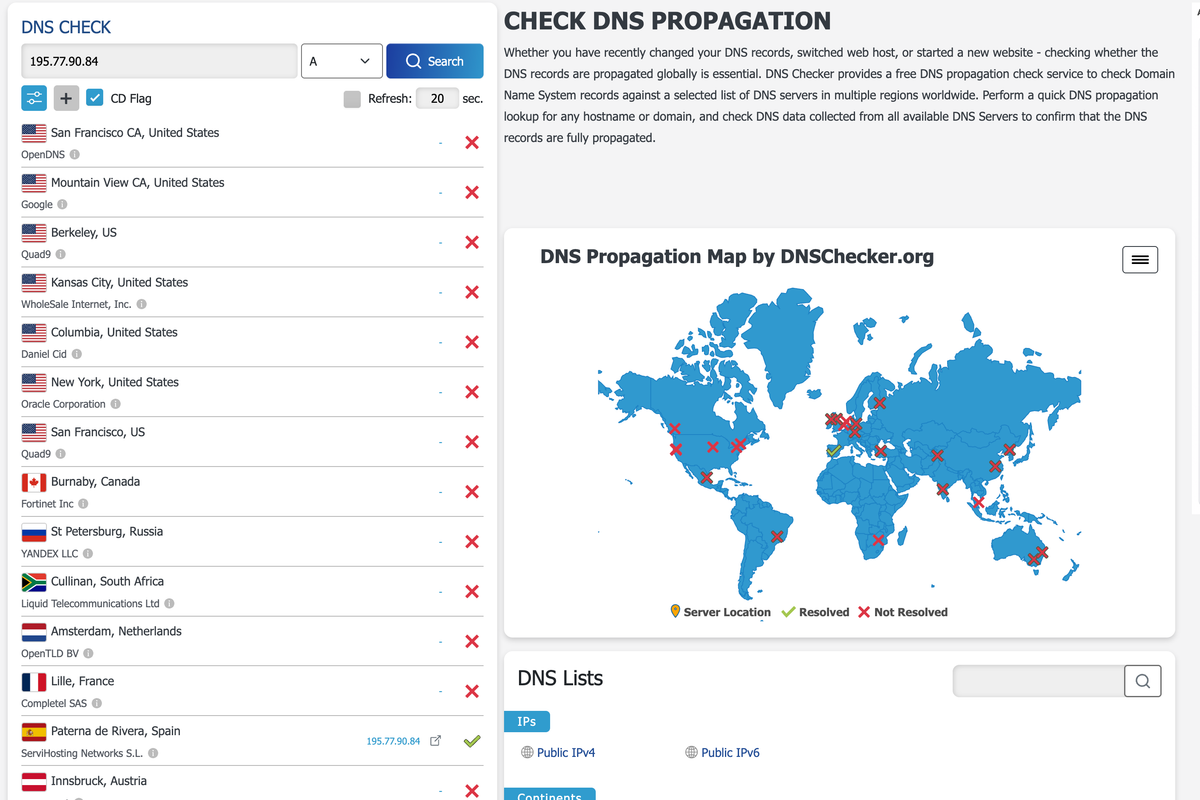Click info icon beside YANDEX LLC
This screenshot has height=800, width=1200.
pos(88,554)
